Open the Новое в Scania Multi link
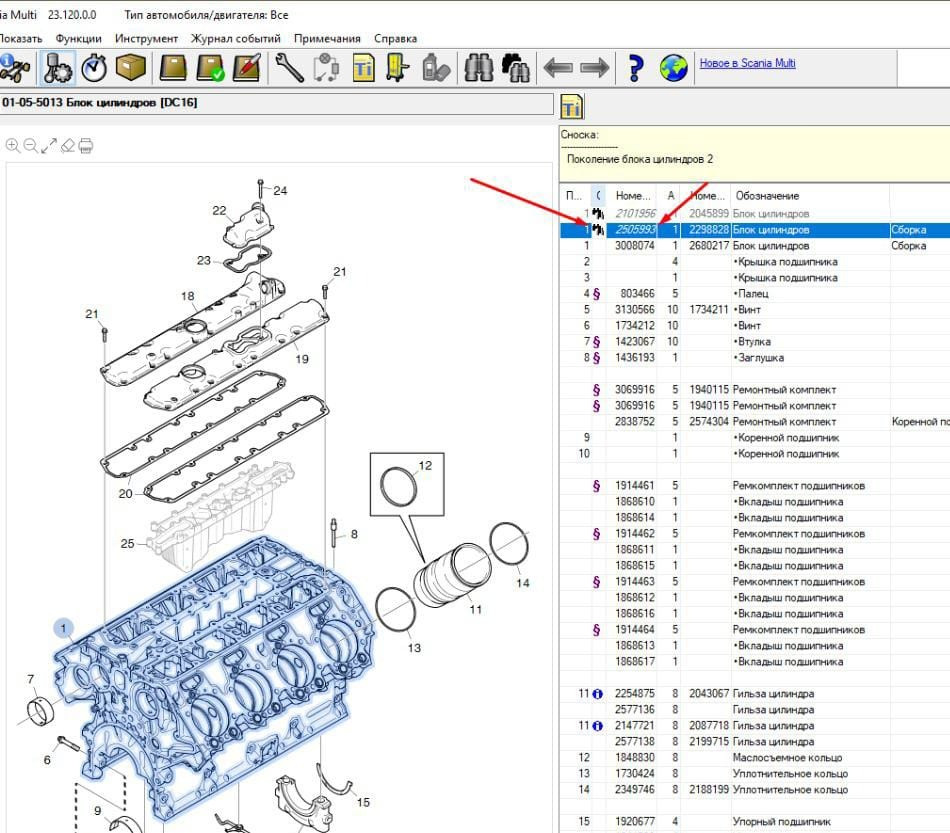The height and width of the screenshot is (833, 950). (747, 63)
